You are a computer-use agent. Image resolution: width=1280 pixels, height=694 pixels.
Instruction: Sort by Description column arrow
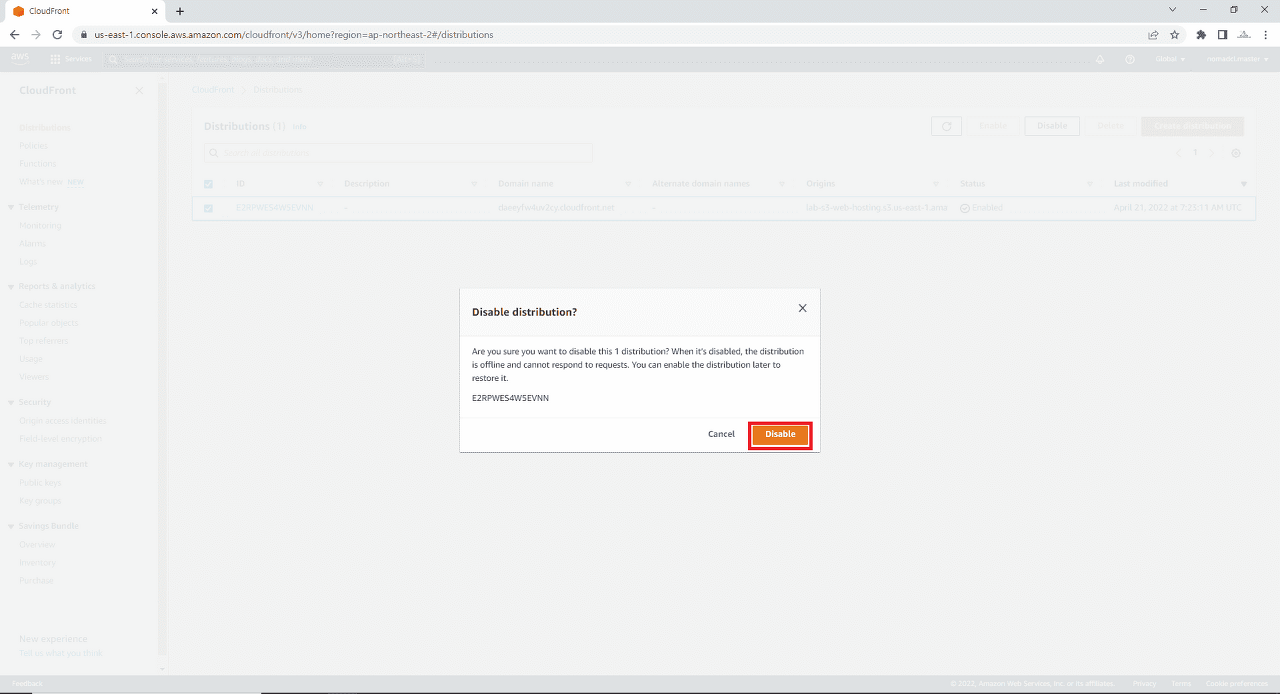tap(474, 184)
